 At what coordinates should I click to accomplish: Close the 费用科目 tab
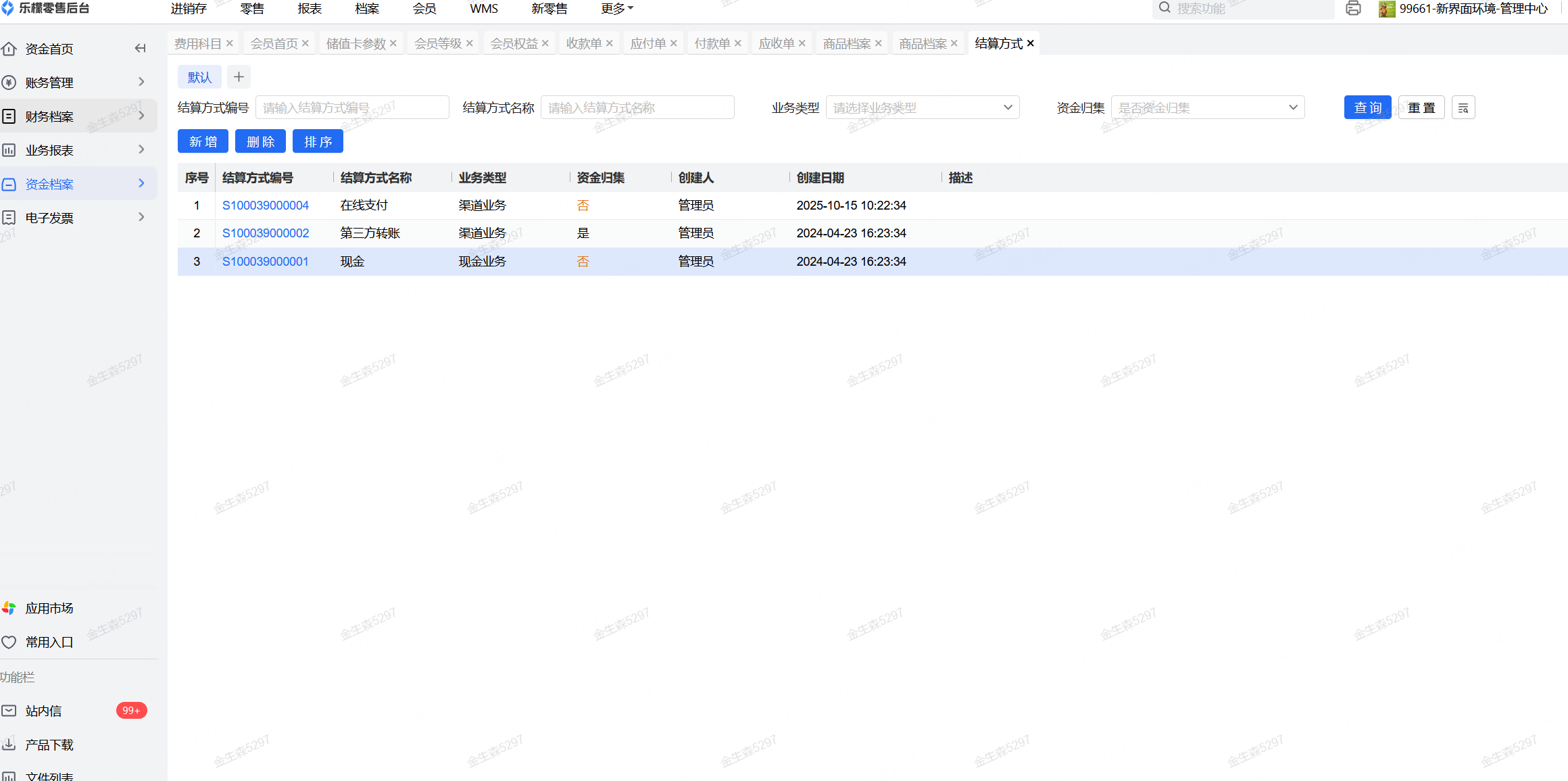tap(230, 43)
